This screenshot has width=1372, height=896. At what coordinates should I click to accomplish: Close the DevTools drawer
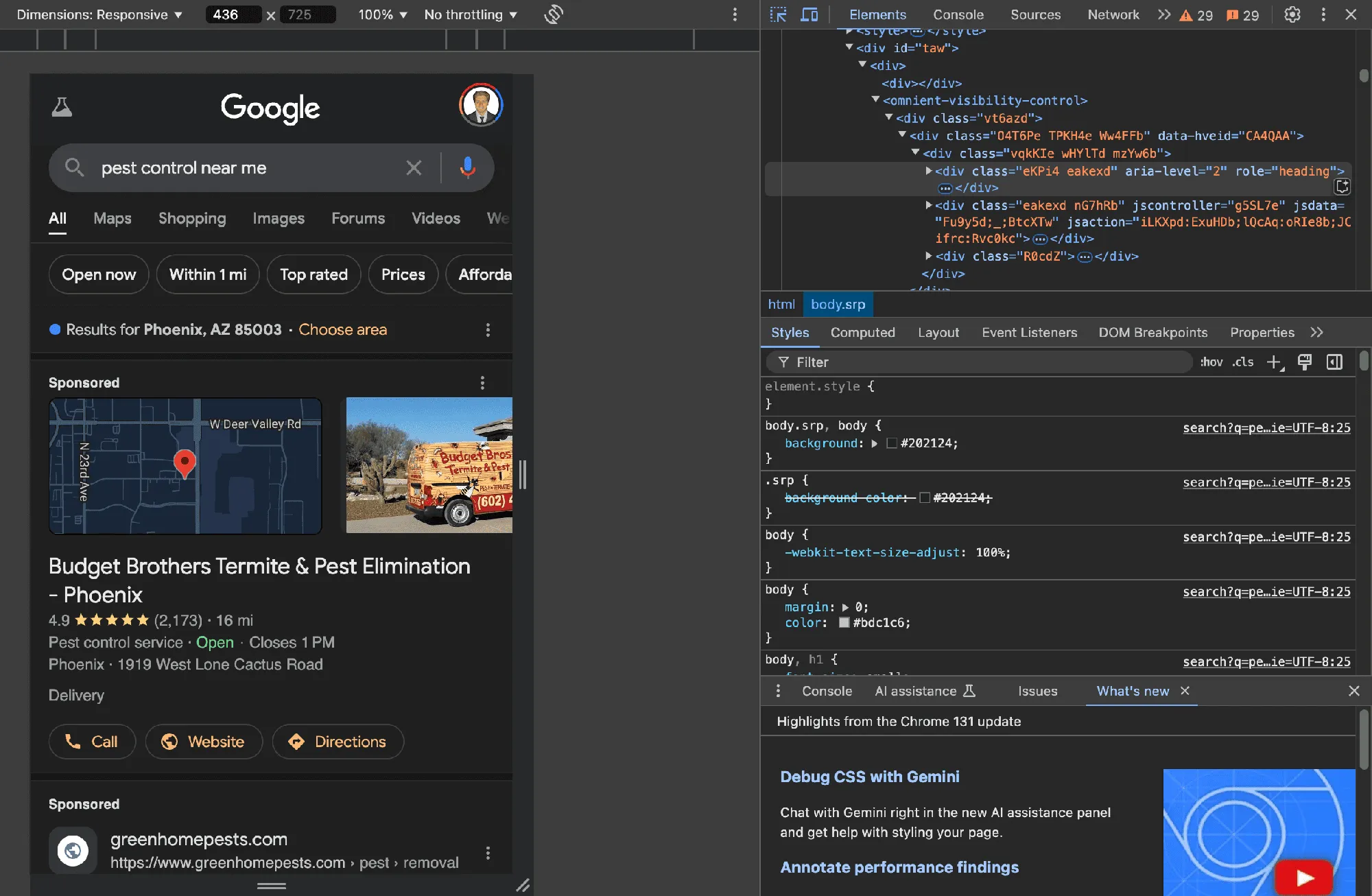1354,691
